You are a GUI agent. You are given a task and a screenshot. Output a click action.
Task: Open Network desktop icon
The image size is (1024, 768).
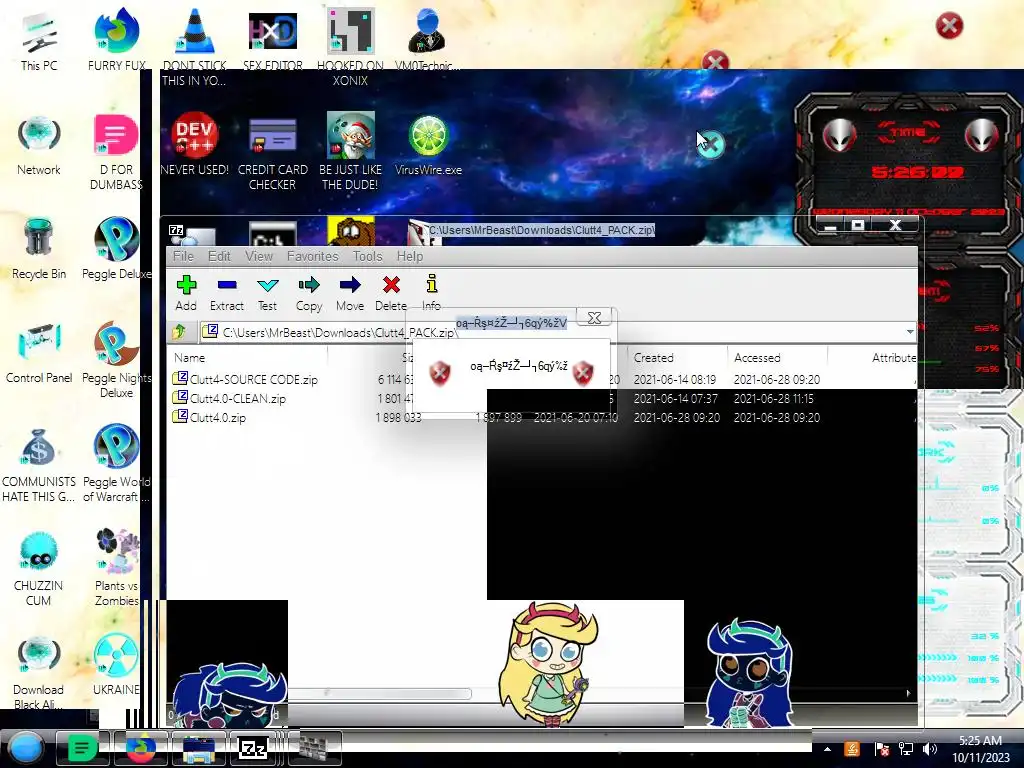[x=39, y=145]
